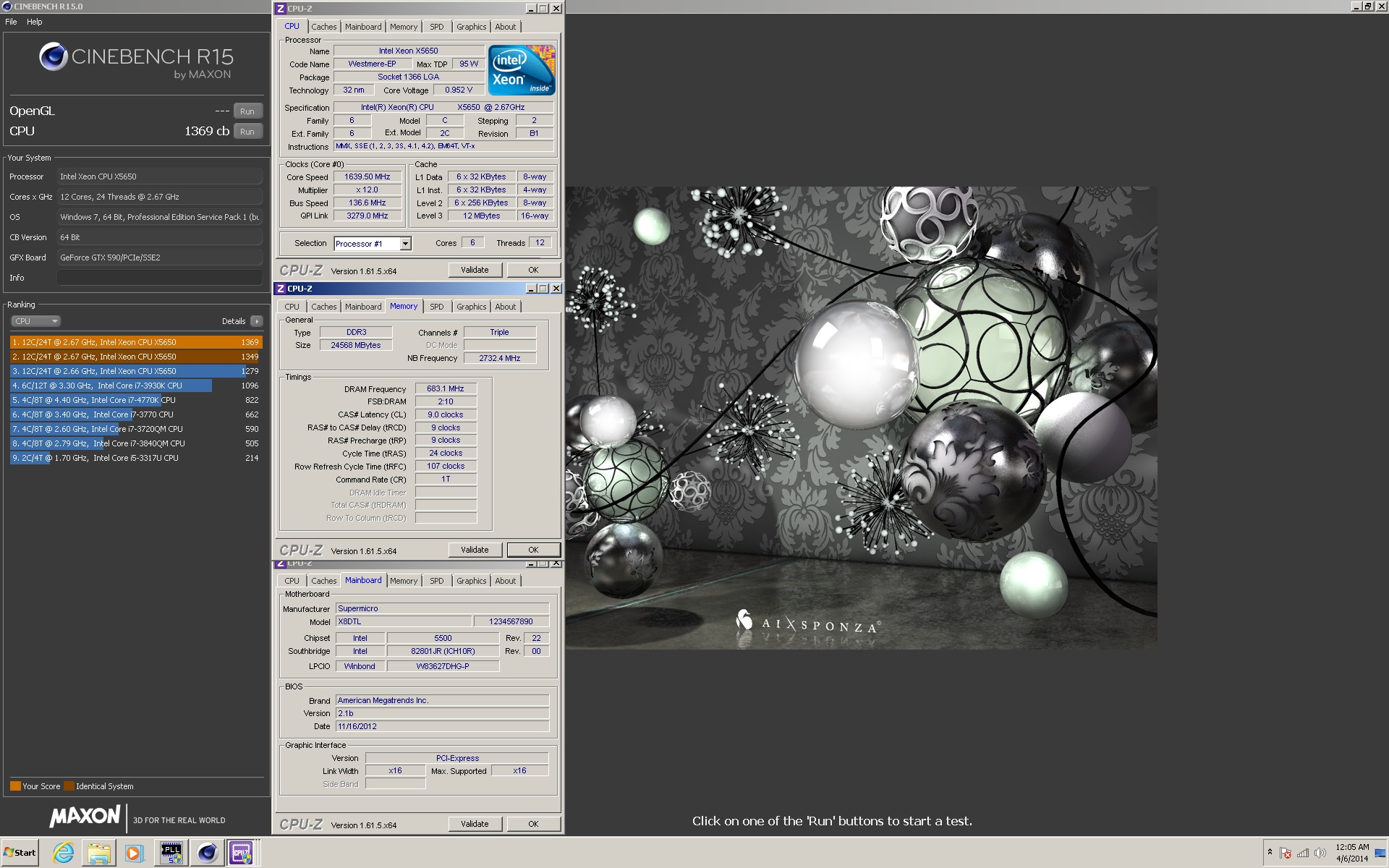1389x868 pixels.
Task: Select ranking row Core i7-3840QM CPU
Action: tap(136, 443)
